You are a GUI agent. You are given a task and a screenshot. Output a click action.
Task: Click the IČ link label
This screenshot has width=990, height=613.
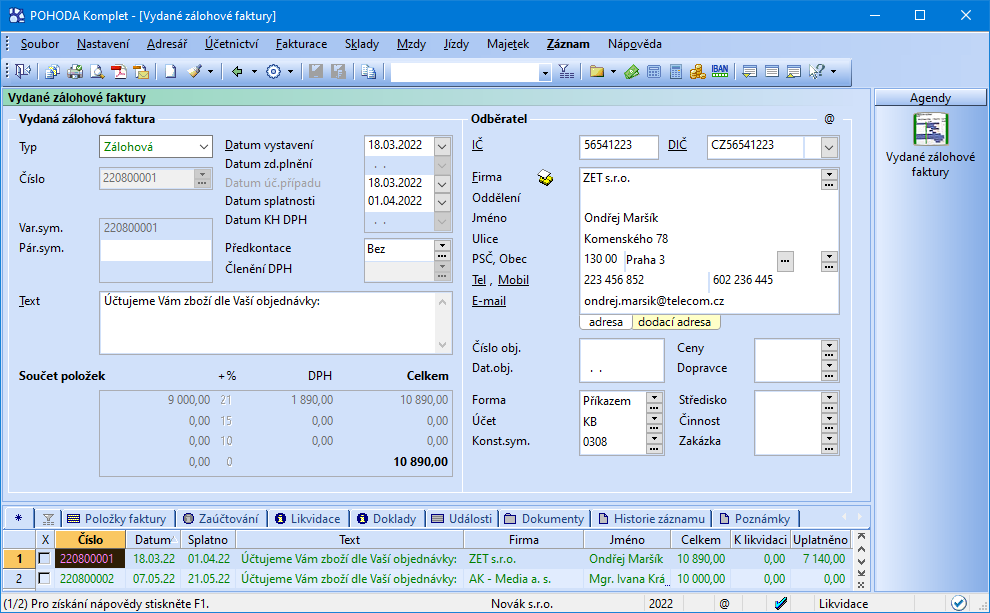click(x=477, y=145)
